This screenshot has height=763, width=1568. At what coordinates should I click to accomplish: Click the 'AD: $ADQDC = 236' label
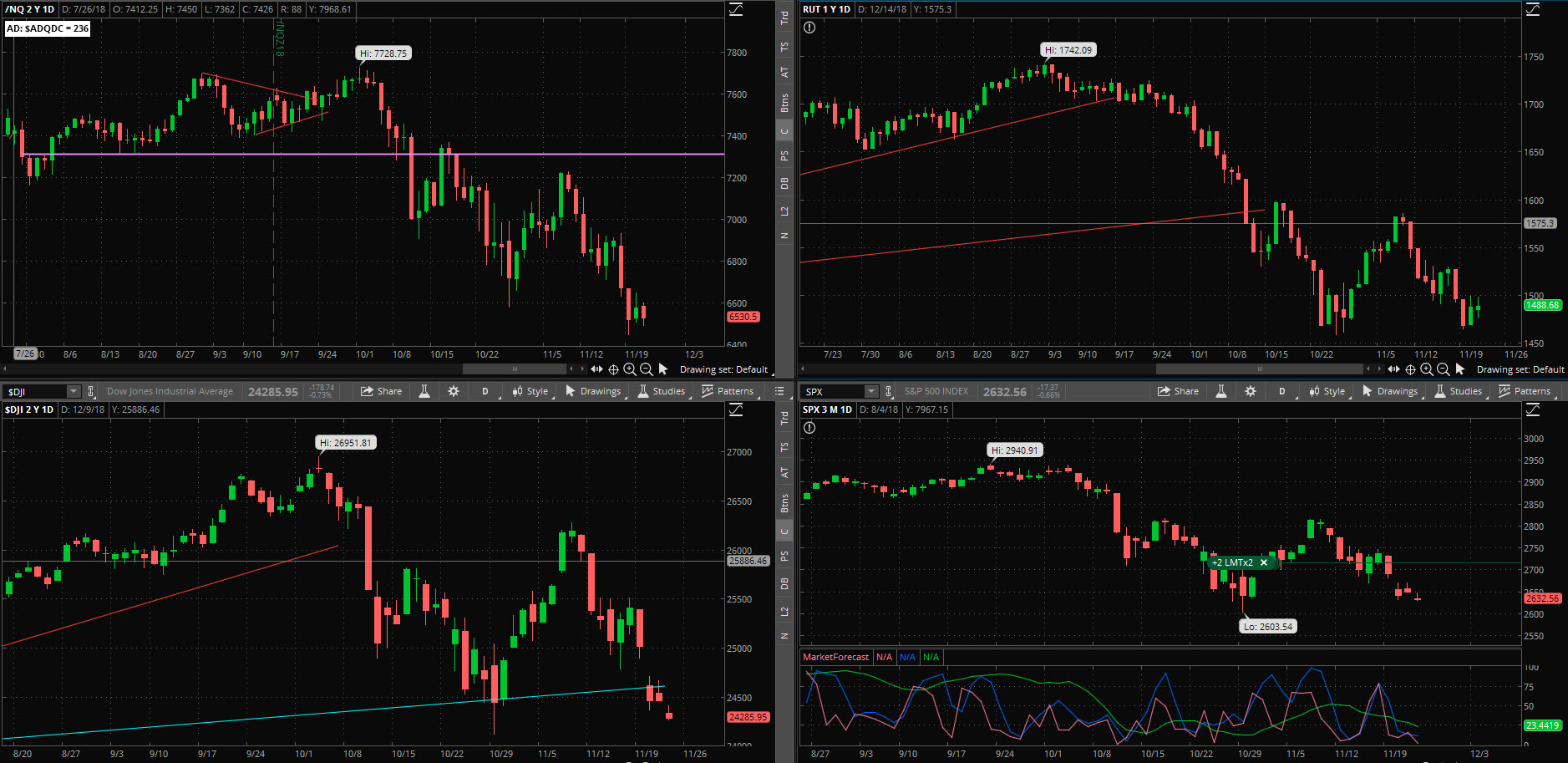(48, 28)
